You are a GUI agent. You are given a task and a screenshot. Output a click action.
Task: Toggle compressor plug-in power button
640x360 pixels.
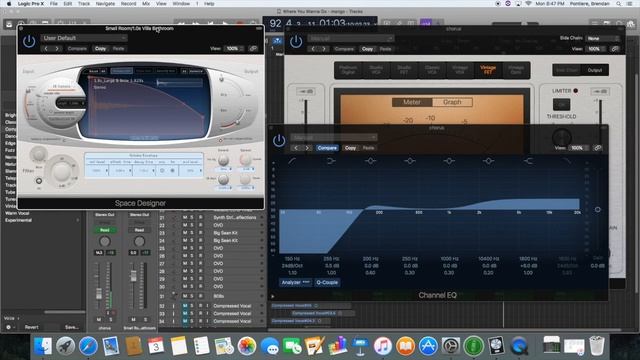(296, 41)
